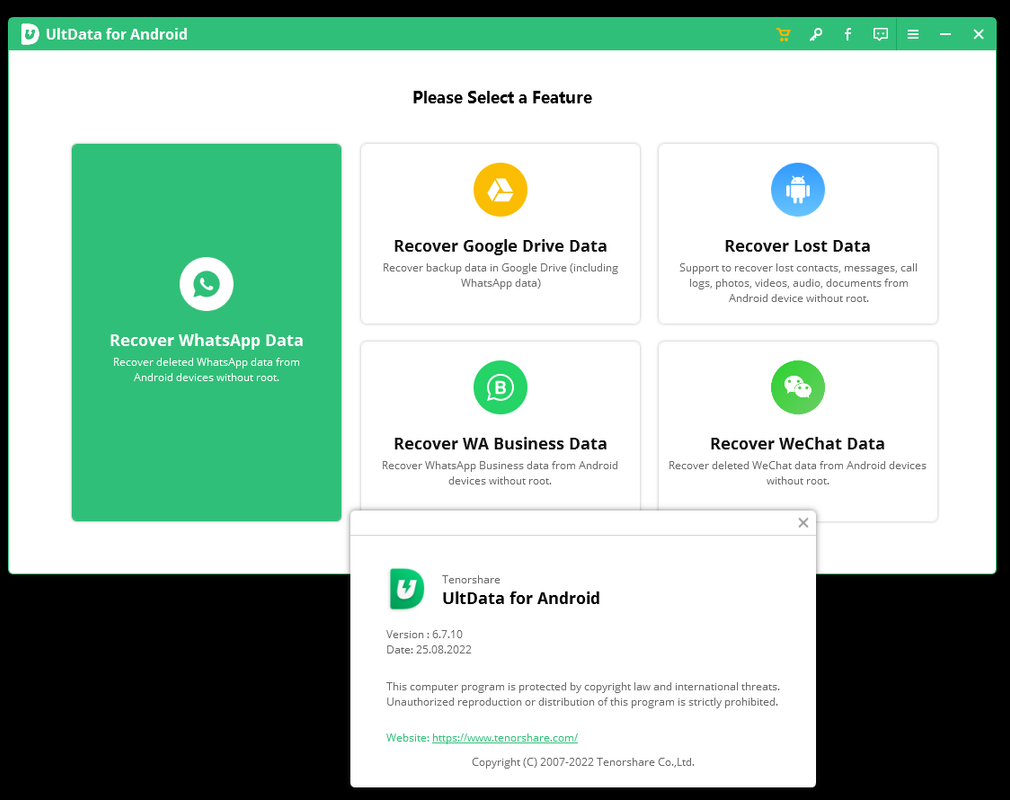Close the UltData for Android window
This screenshot has height=800, width=1010.
(978, 35)
